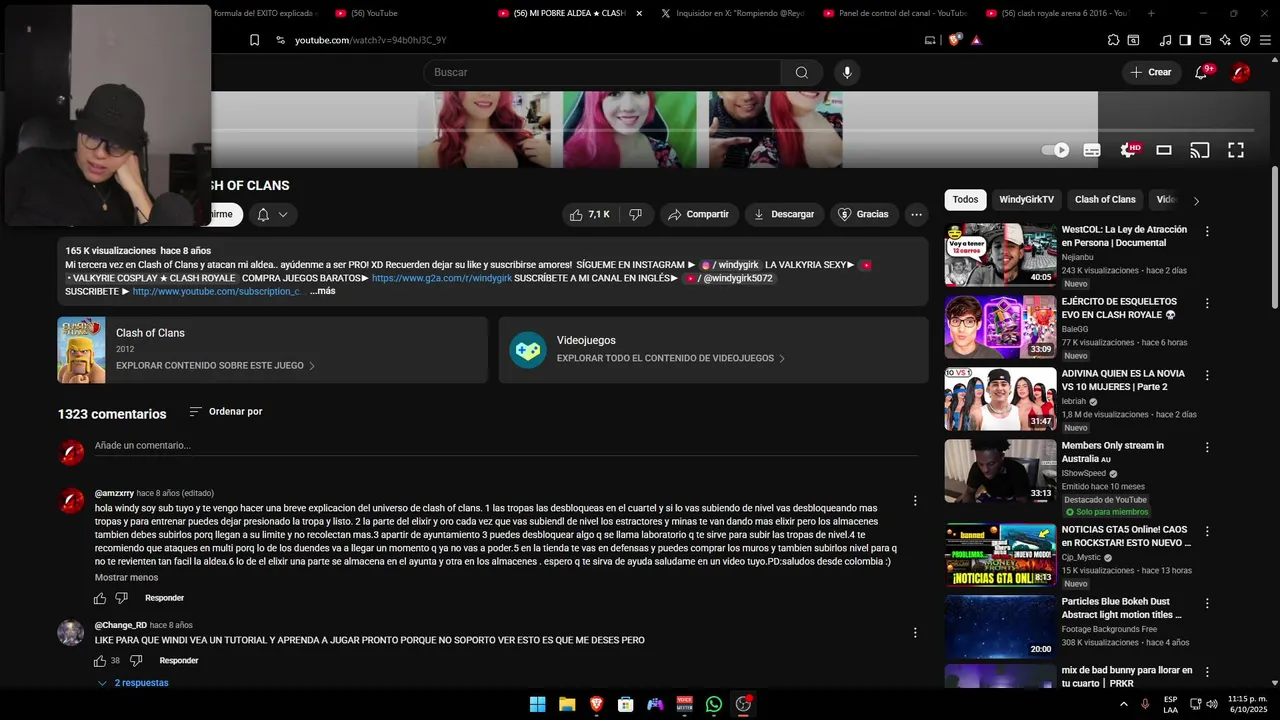Image resolution: width=1280 pixels, height=720 pixels.
Task: Click the Descargar download button
Action: pos(783,214)
